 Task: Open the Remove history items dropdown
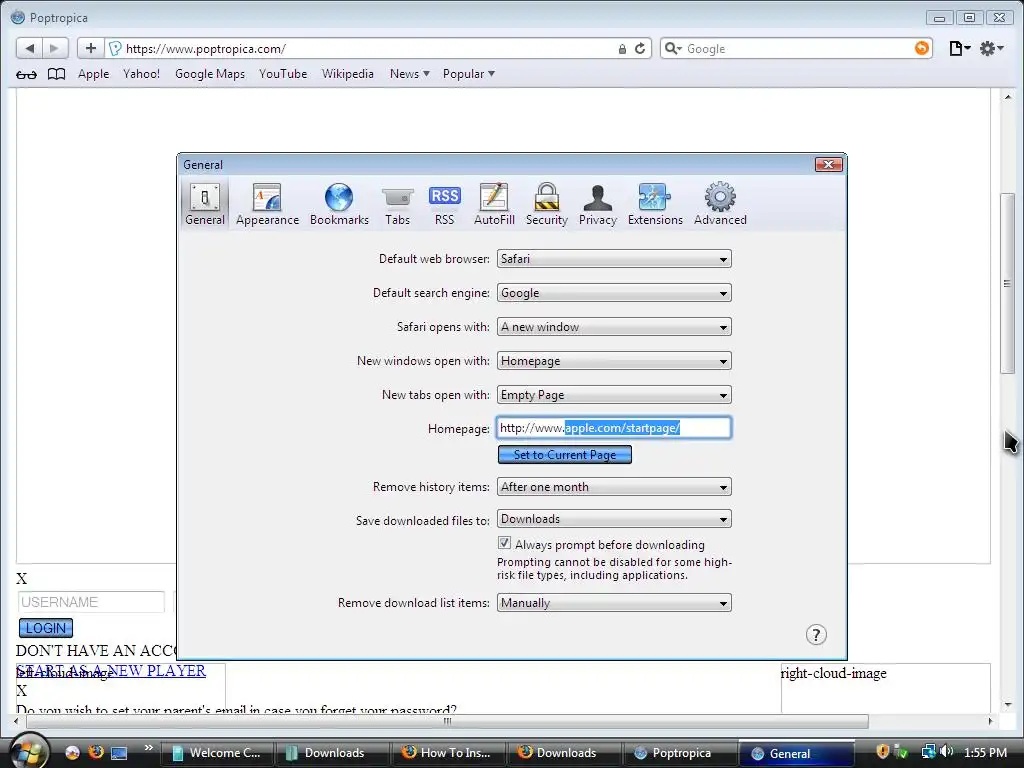click(614, 487)
